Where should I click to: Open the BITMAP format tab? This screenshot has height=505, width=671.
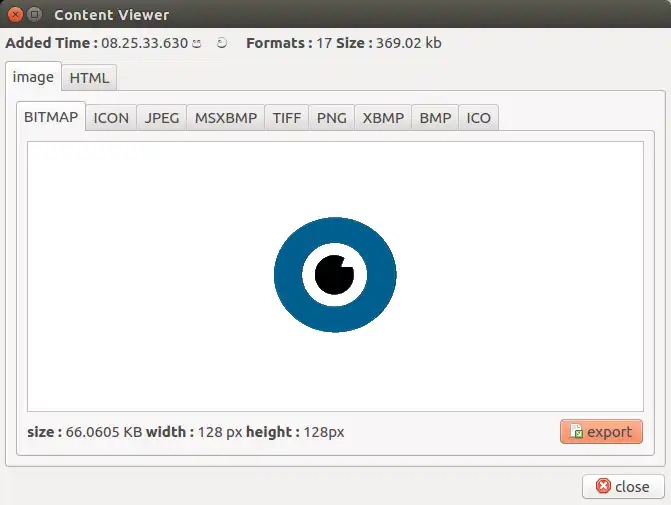[51, 116]
